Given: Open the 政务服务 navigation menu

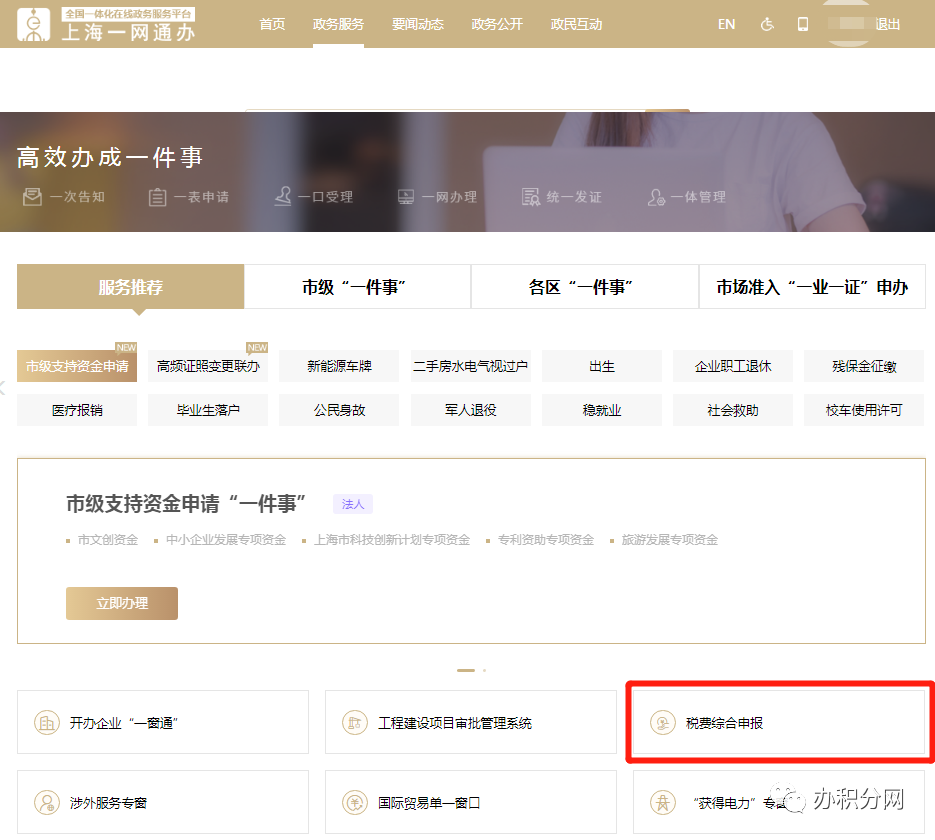Looking at the screenshot, I should point(338,24).
